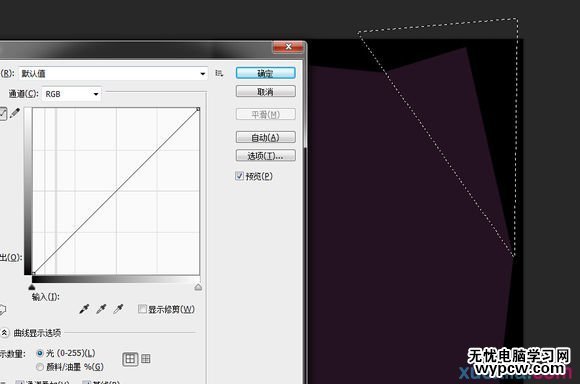Viewport: 580px width, 384px height.
Task: Open the RGB channel dropdown
Action: 71,94
